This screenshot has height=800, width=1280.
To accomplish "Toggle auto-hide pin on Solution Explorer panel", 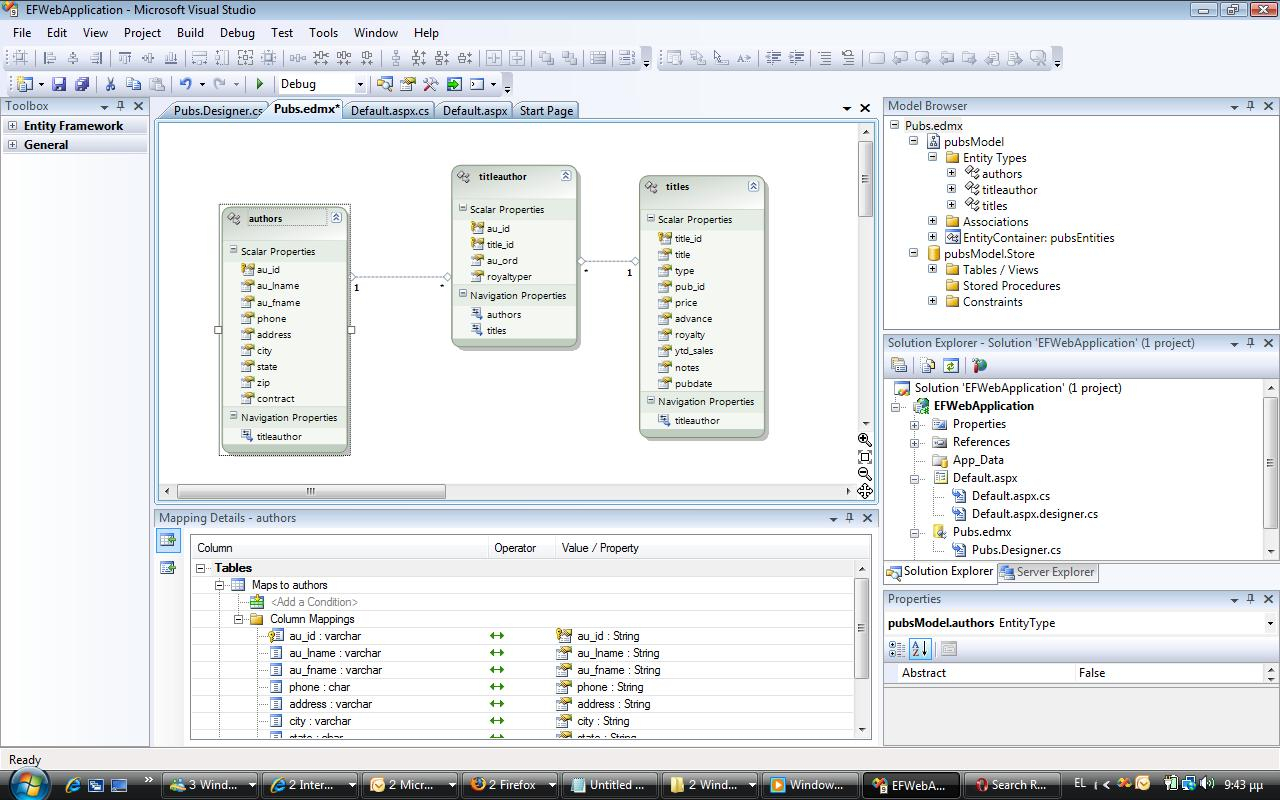I will [1250, 343].
